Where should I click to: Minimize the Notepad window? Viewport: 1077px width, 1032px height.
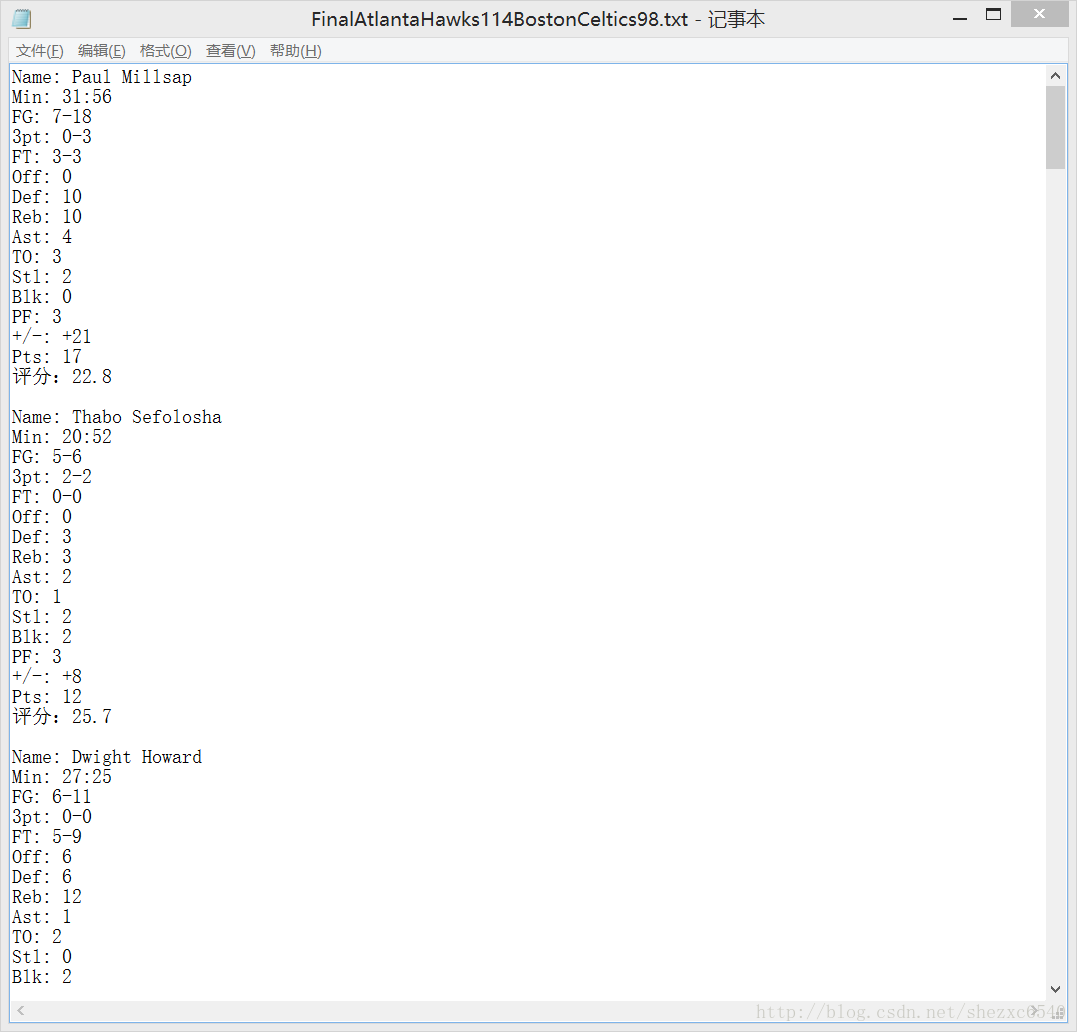point(960,18)
